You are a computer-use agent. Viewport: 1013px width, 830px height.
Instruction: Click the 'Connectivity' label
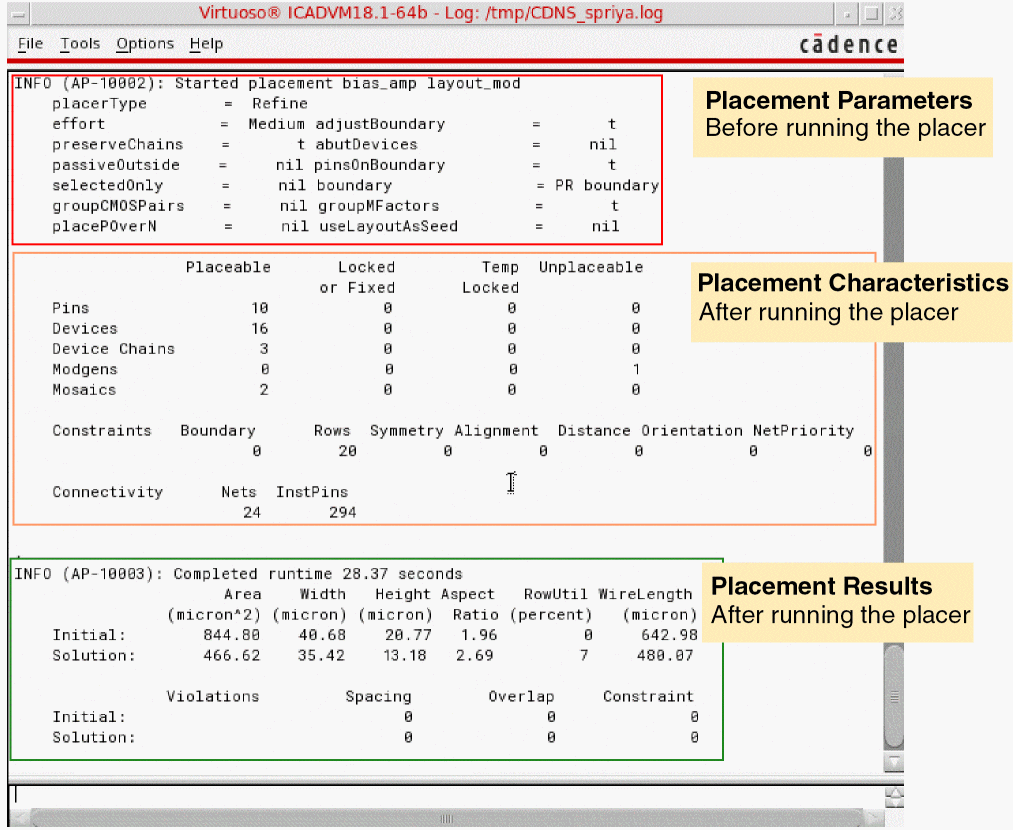click(x=107, y=492)
